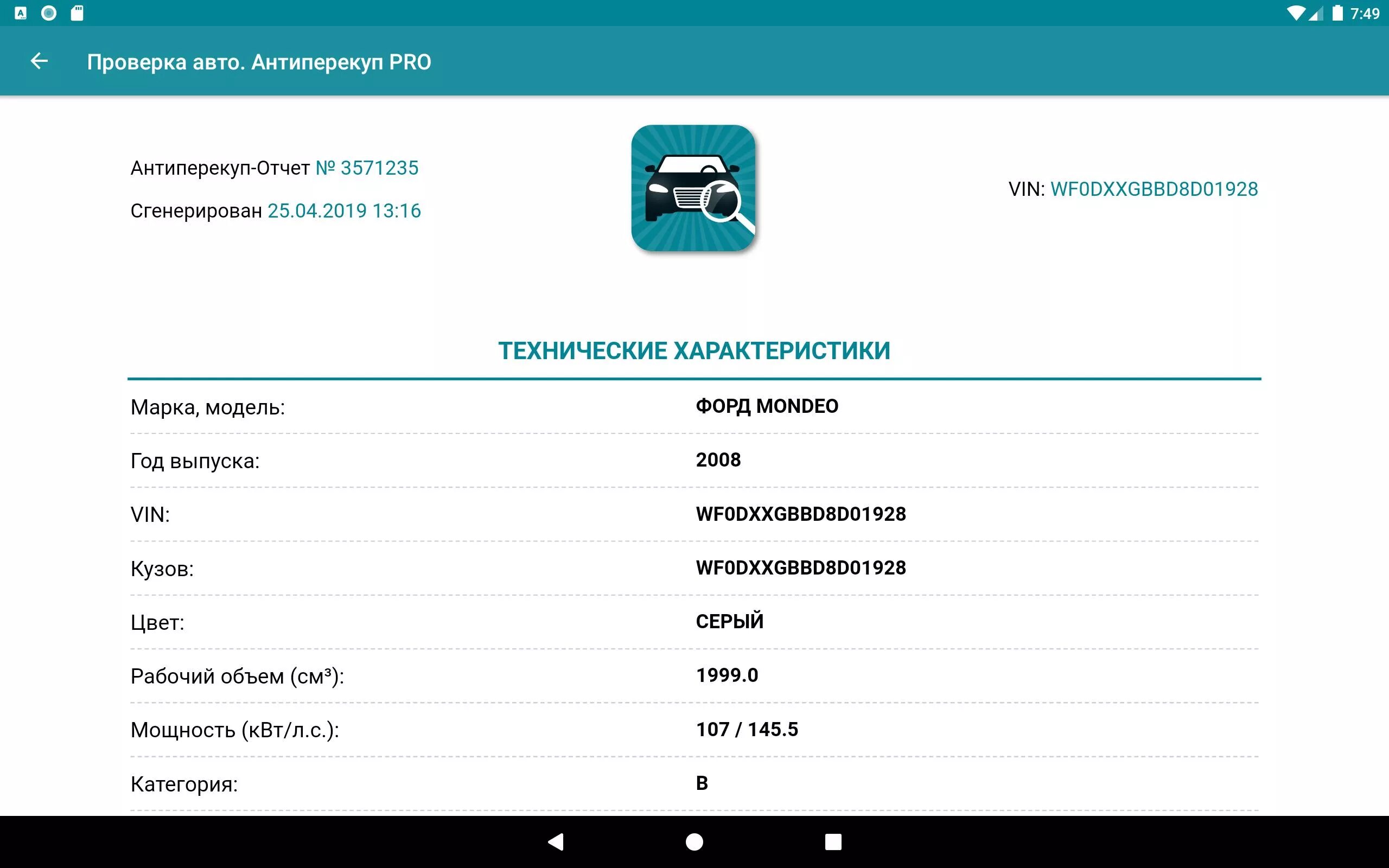Screen dimensions: 1389x868
Task: Tap the battery status icon
Action: click(x=1337, y=13)
